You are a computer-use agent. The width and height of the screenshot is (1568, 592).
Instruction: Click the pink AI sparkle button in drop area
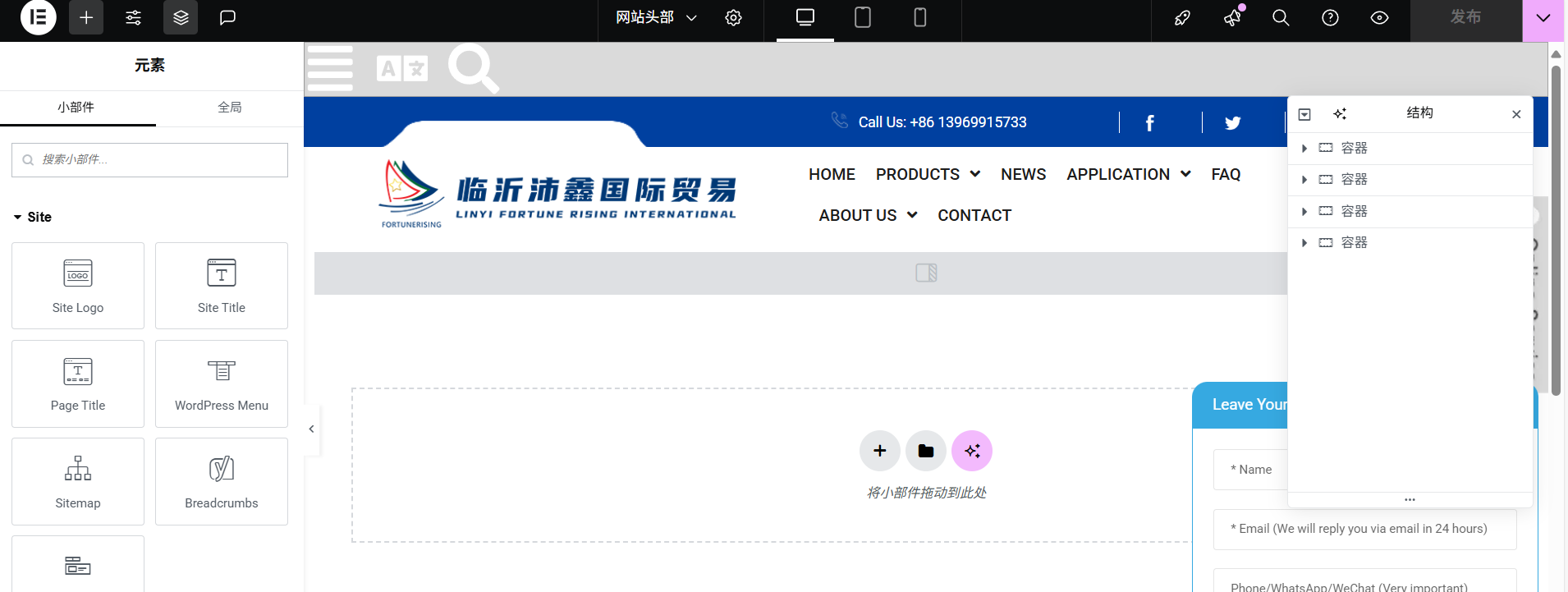point(971,451)
